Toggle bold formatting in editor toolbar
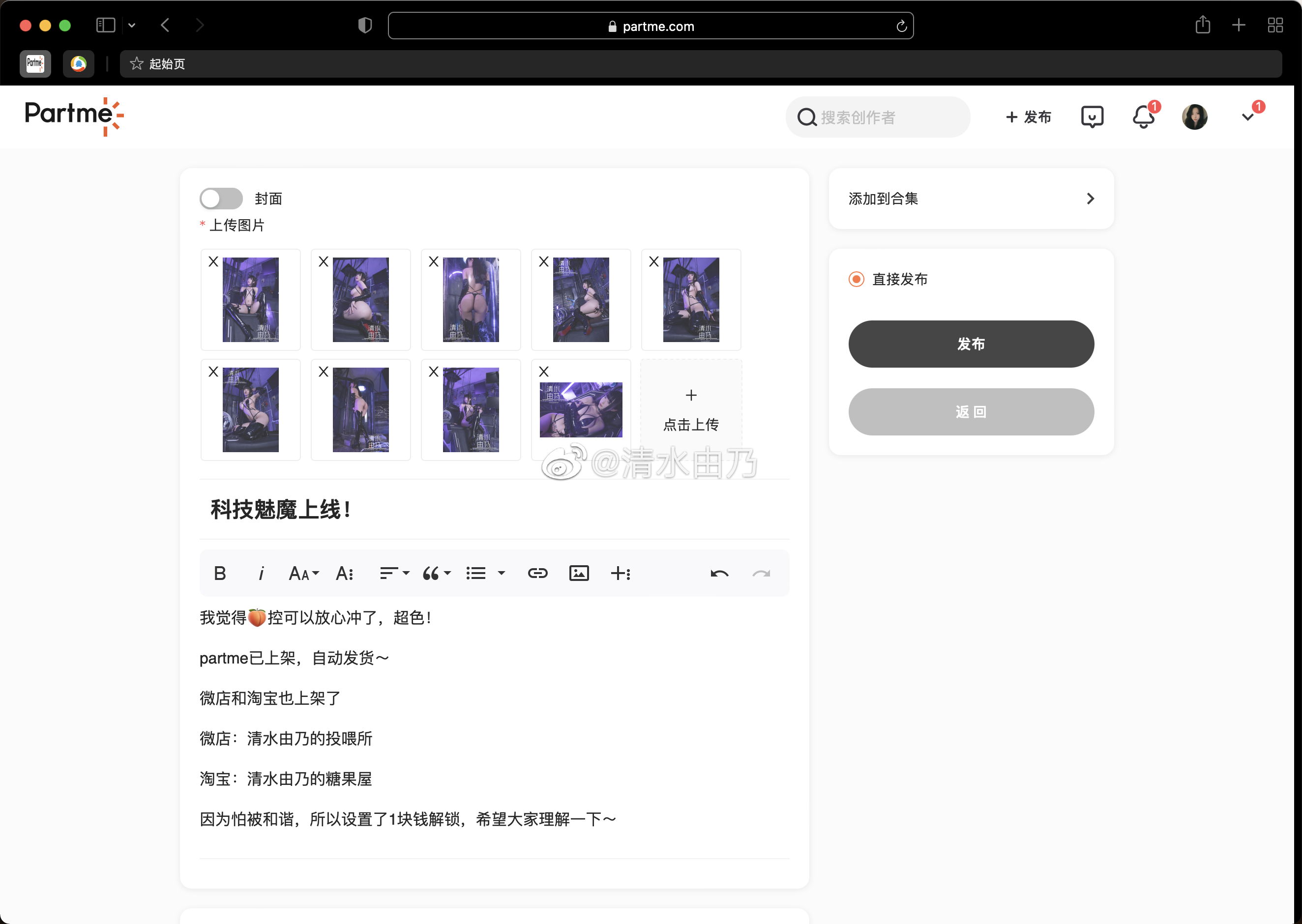 coord(220,574)
